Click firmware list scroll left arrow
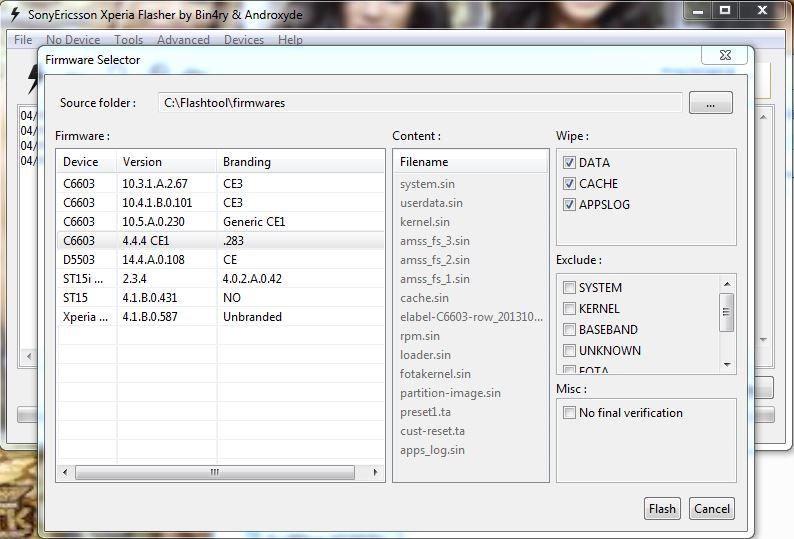 [x=65, y=472]
